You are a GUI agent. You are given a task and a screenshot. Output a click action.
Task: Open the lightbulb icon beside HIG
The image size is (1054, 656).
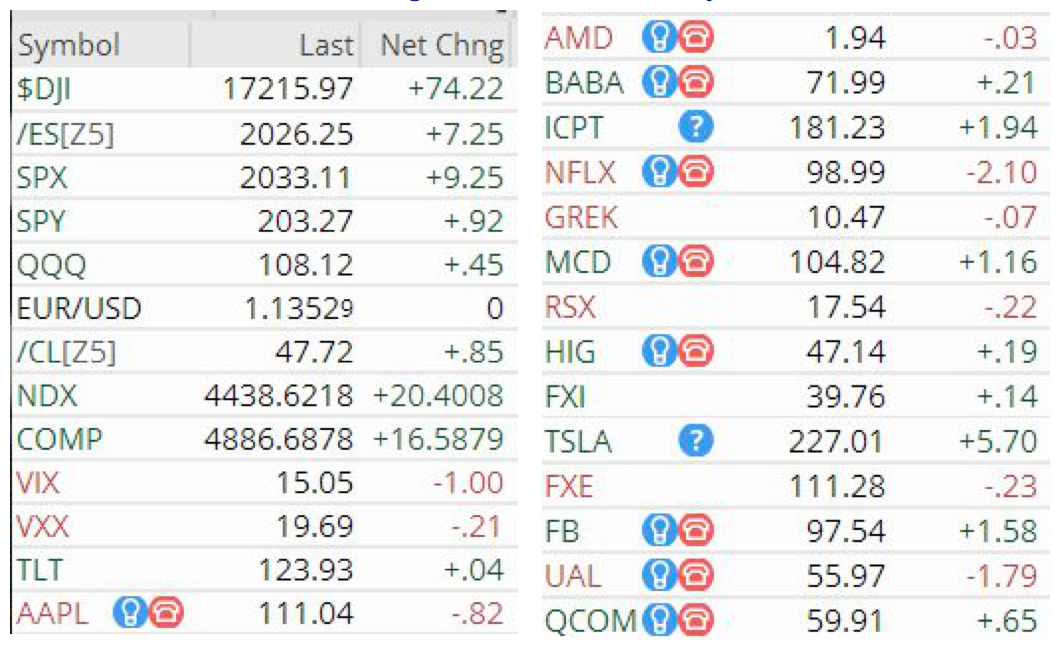(659, 350)
